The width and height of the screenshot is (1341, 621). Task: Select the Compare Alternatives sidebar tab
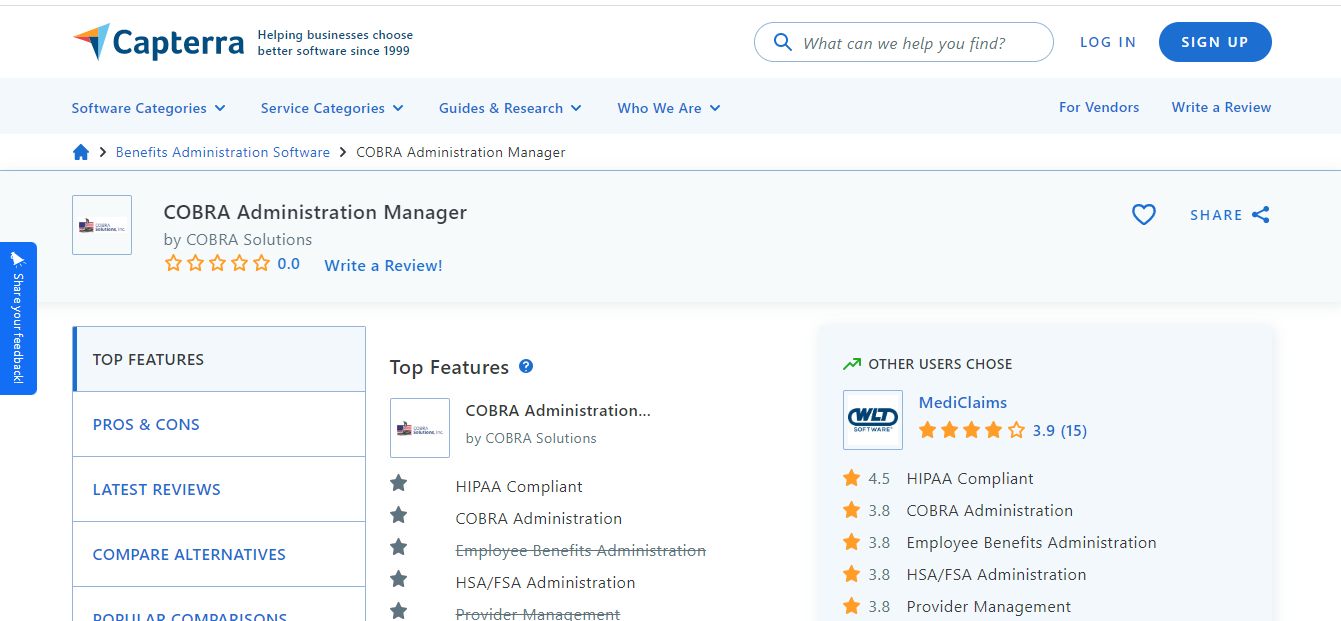click(219, 554)
